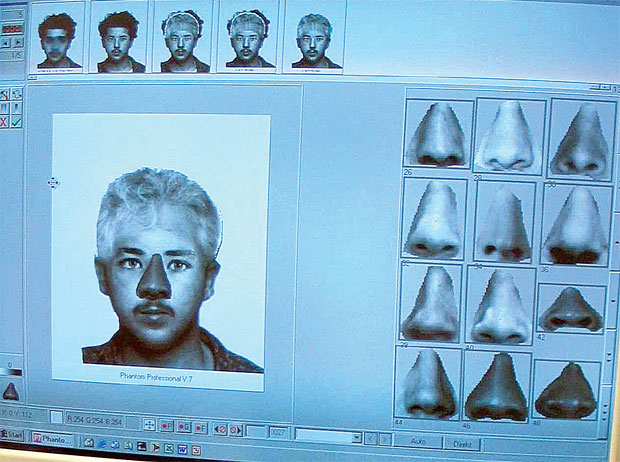Select nose thumbnail number 36

click(x=576, y=226)
